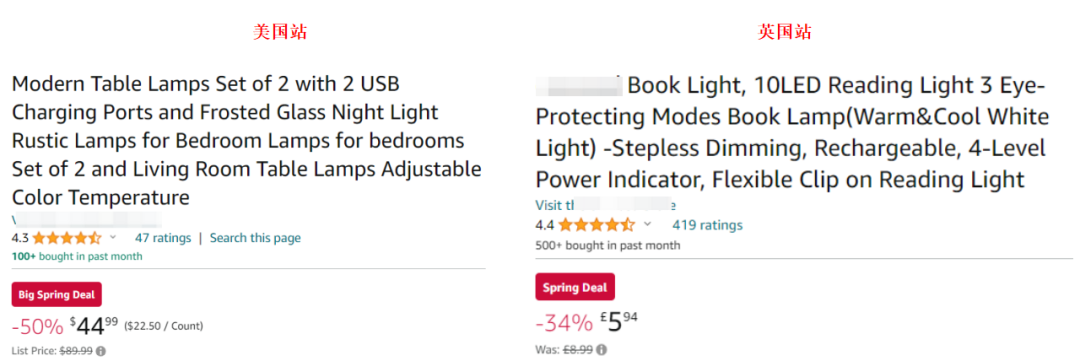Click the $44.99 price
Screen dimensions: 1080x361
coord(94,324)
